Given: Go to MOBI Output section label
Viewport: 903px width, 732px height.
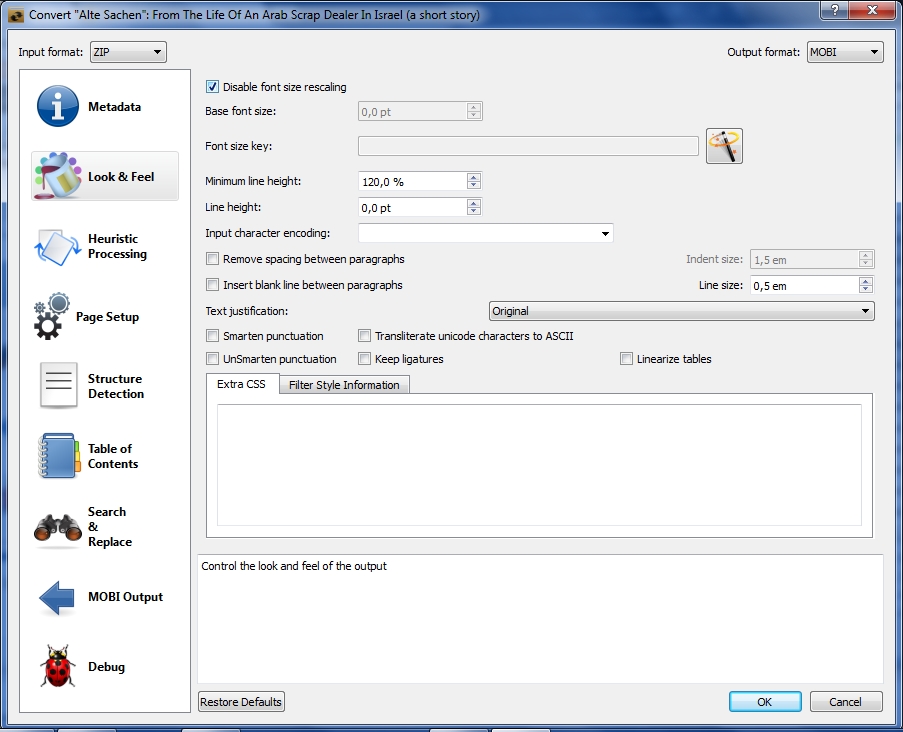Looking at the screenshot, I should click(126, 597).
